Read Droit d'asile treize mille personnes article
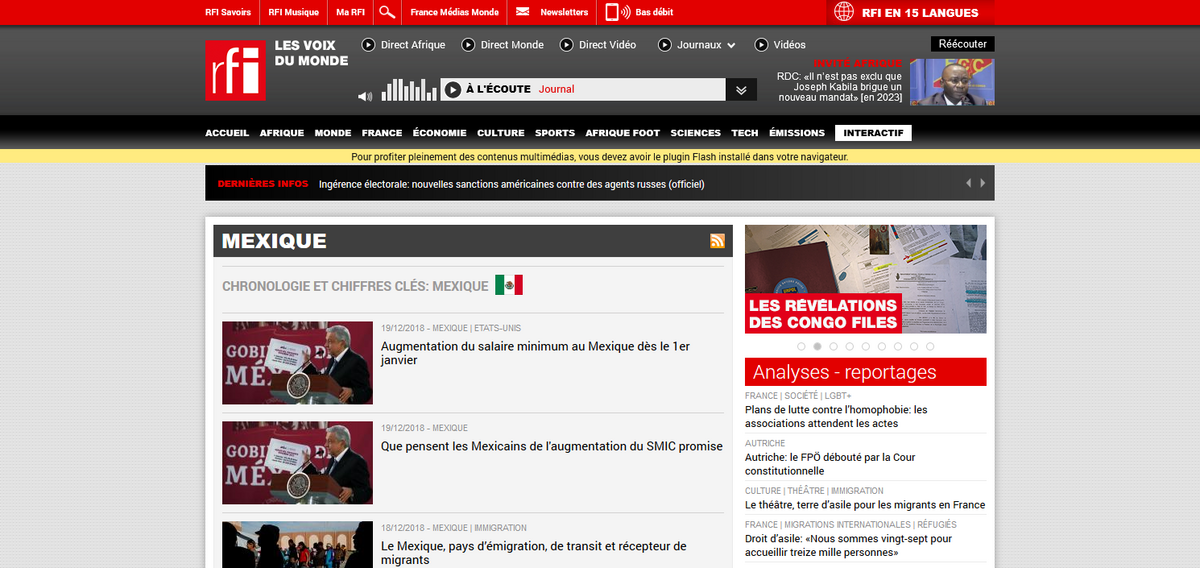 [x=849, y=545]
